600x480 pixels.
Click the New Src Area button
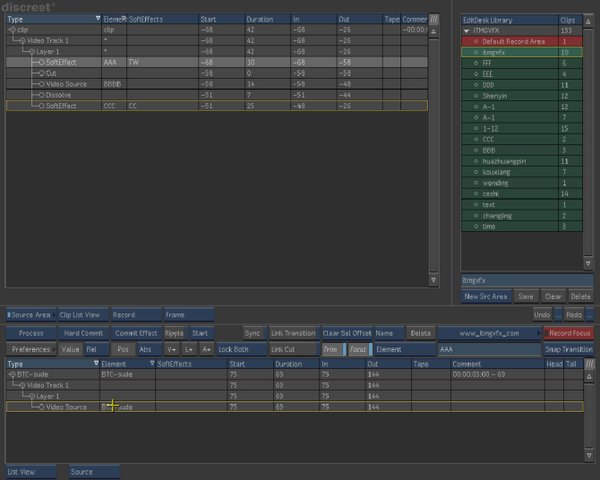point(485,296)
